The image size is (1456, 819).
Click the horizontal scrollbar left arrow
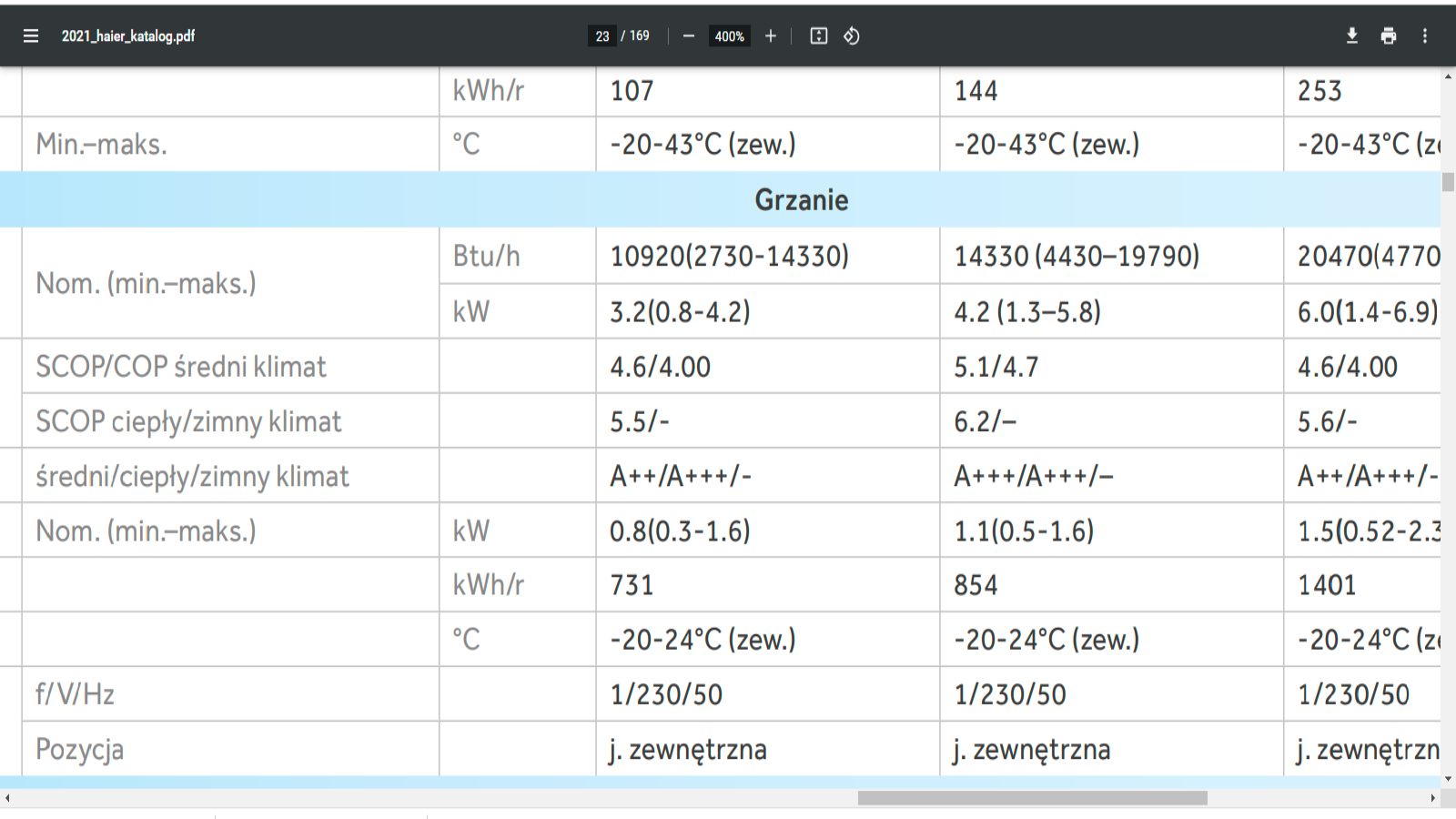click(x=7, y=798)
